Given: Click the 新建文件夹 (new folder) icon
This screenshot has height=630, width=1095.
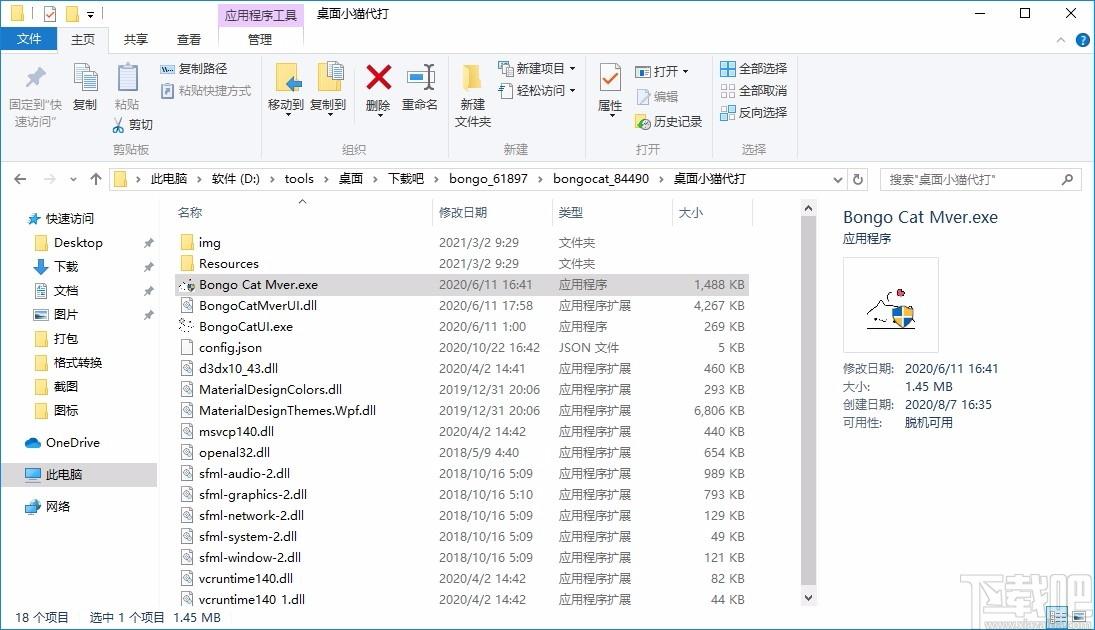Looking at the screenshot, I should [473, 78].
